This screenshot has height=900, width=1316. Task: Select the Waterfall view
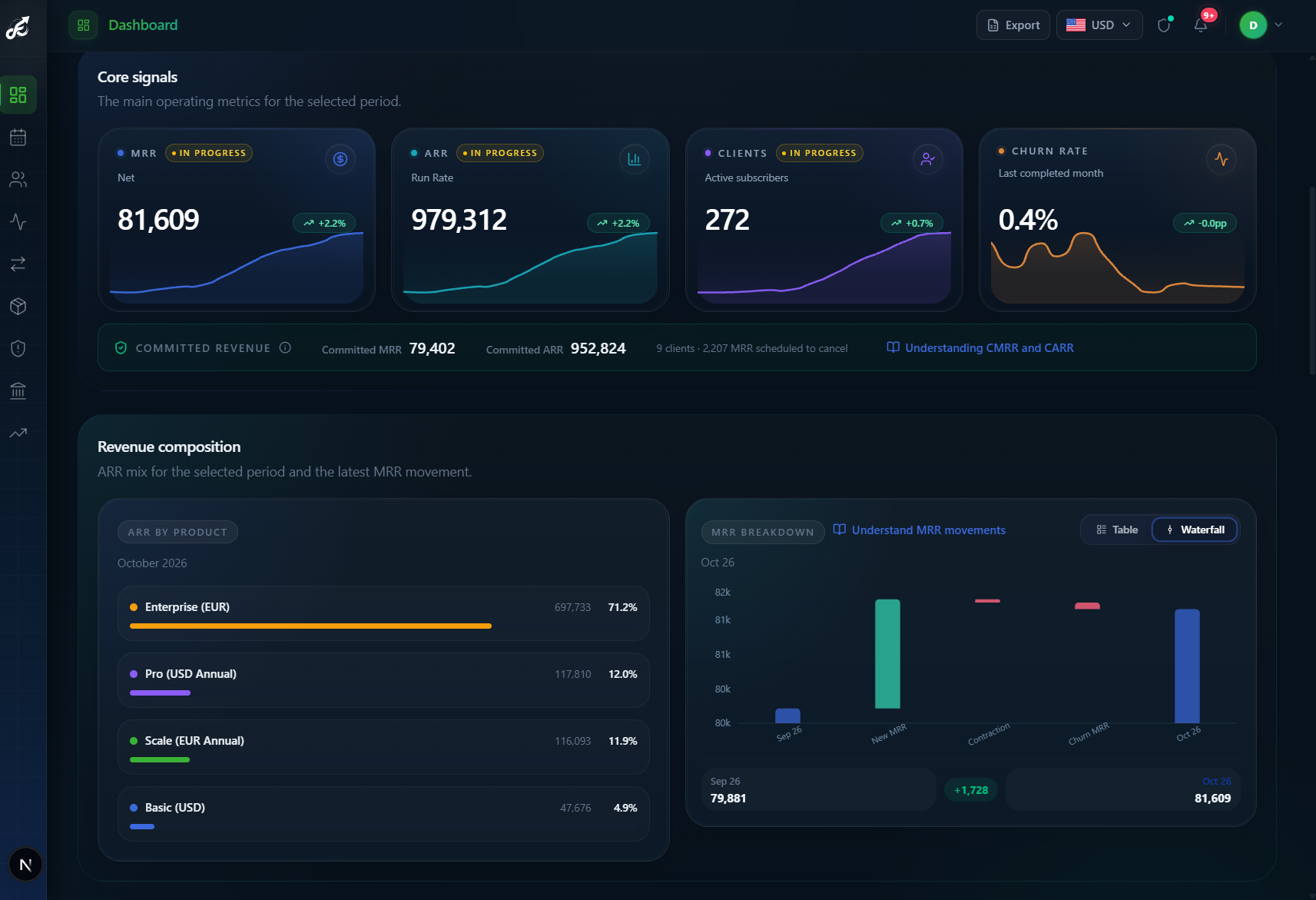click(x=1195, y=530)
